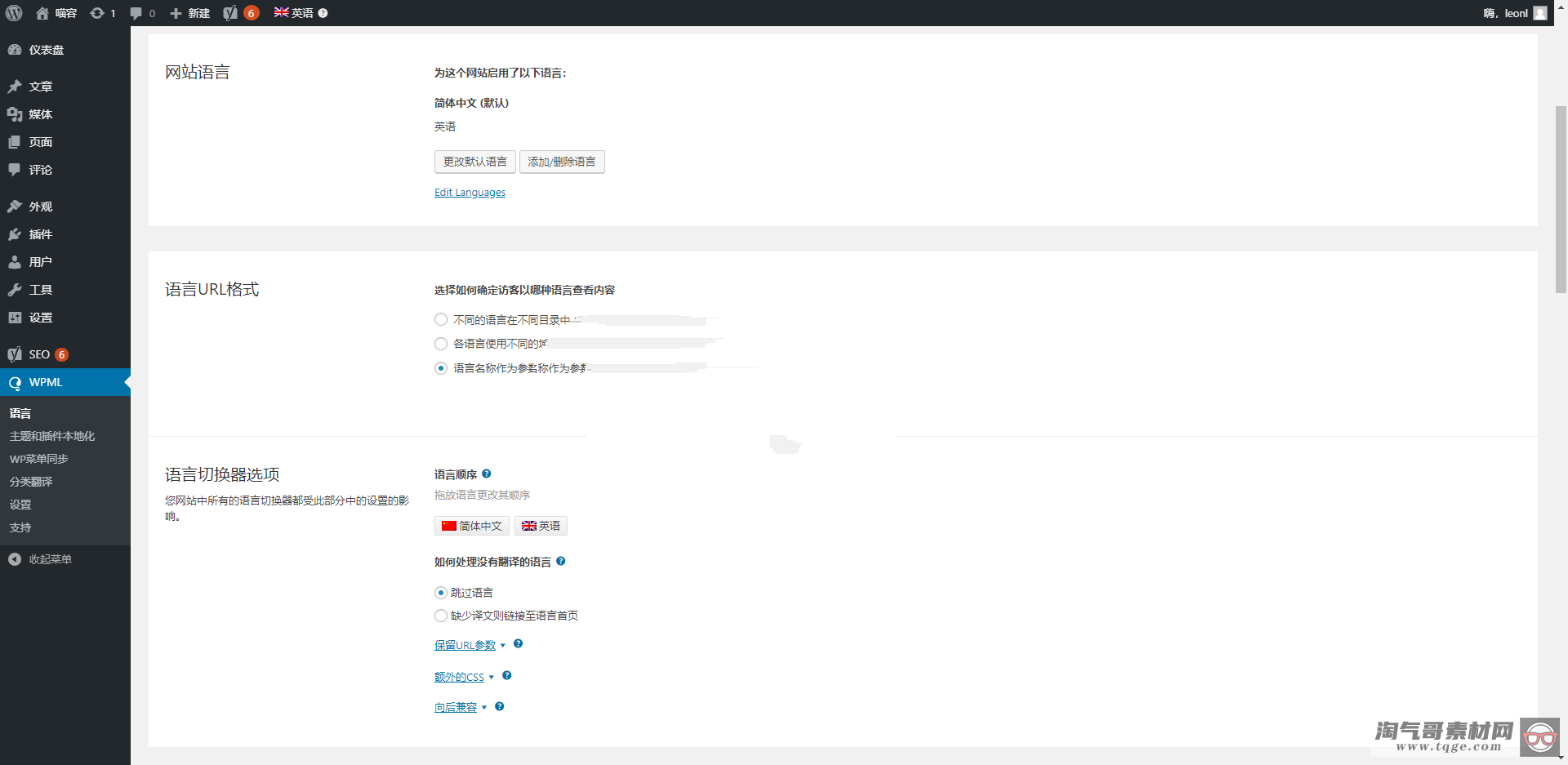Image resolution: width=1568 pixels, height=765 pixels.
Task: Open Posts pin icon in sidebar
Action: pyautogui.click(x=15, y=87)
